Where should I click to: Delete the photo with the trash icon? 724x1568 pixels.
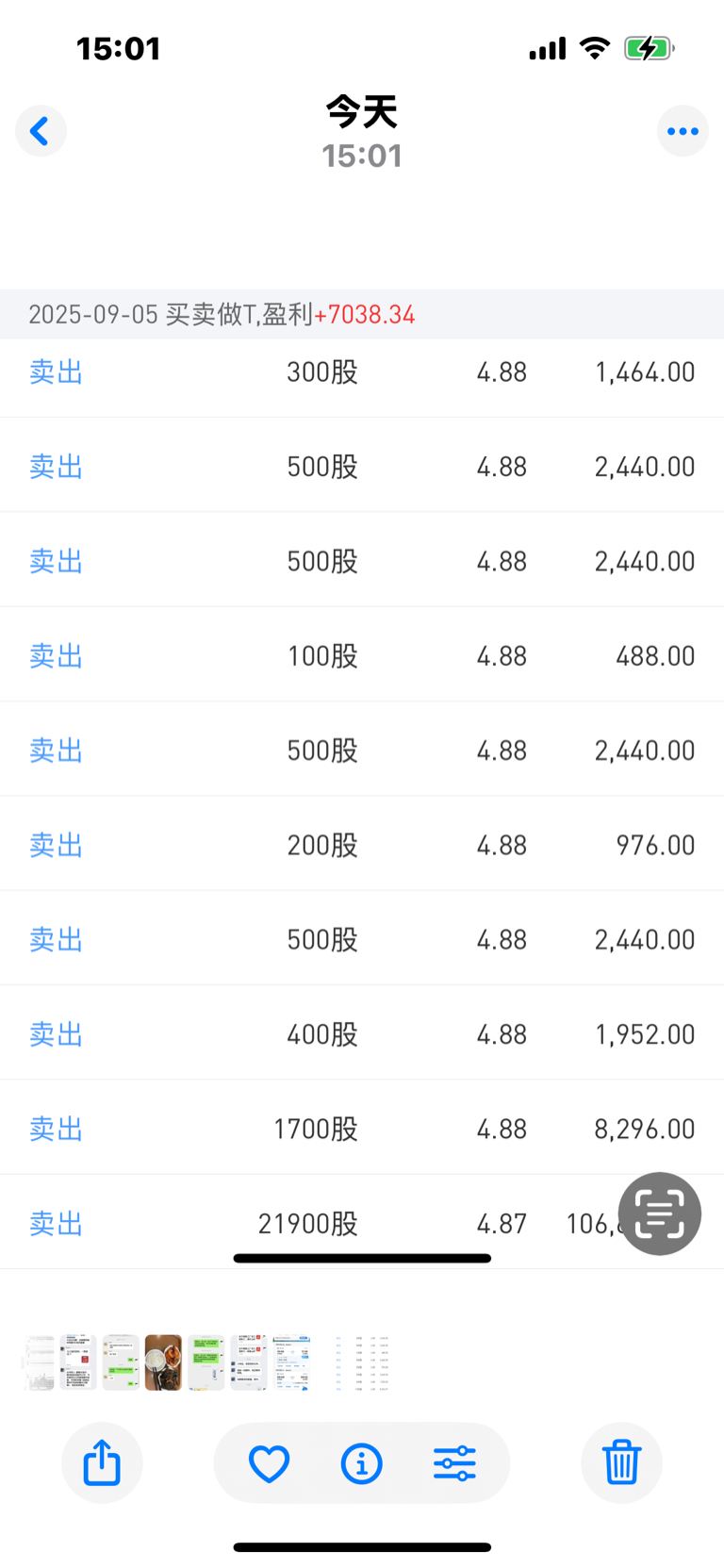coord(621,1463)
